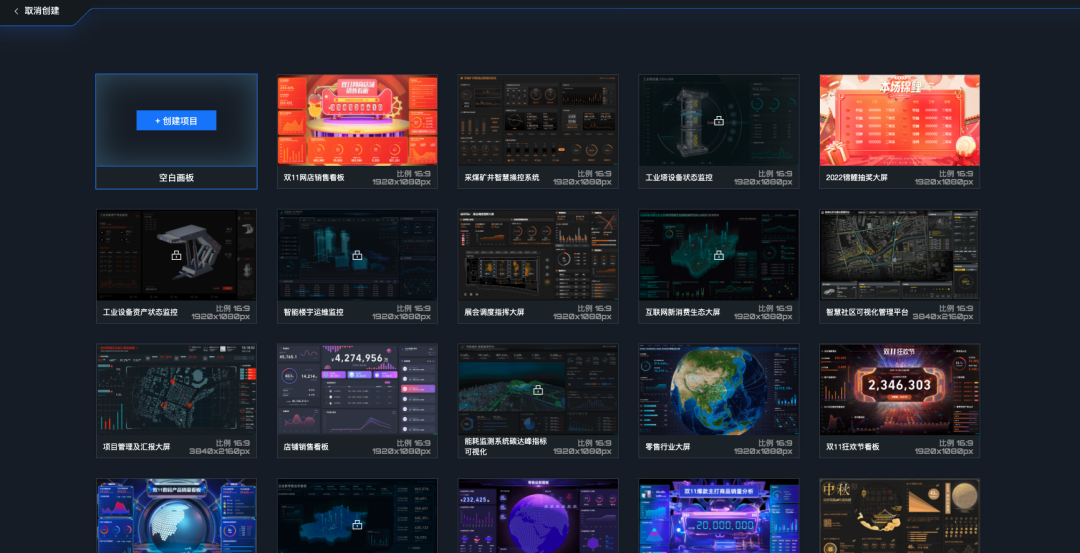Open the thumbnail showing 20,000,000
Screen dimensions: 1080x553
(718, 516)
